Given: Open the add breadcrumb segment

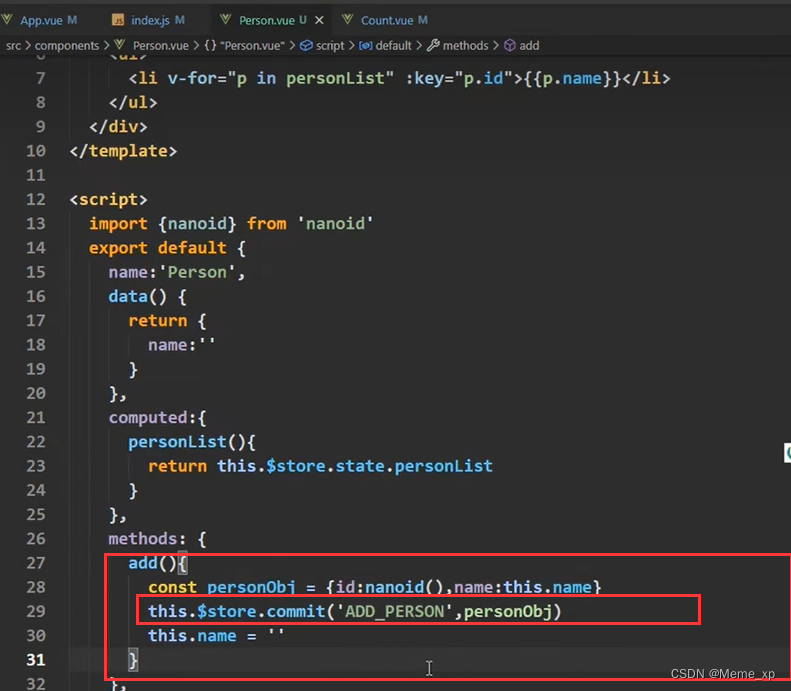Looking at the screenshot, I should 529,46.
